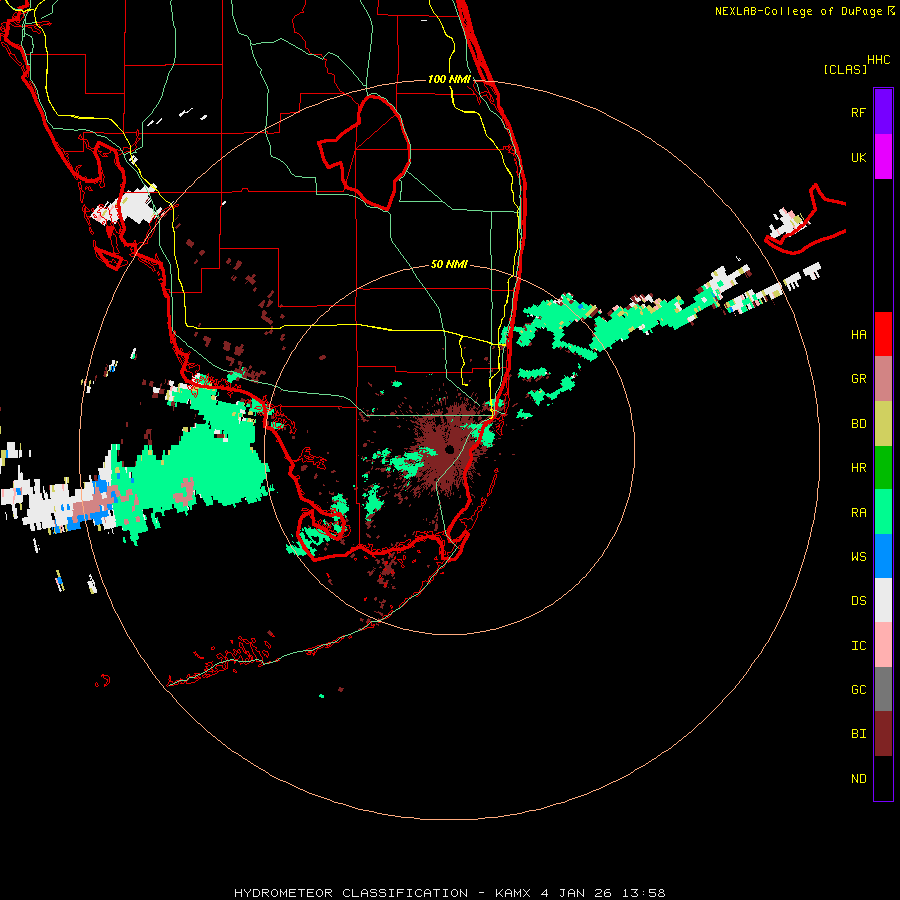The width and height of the screenshot is (900, 900).
Task: Click the BI brown legend swatch
Action: click(x=883, y=734)
